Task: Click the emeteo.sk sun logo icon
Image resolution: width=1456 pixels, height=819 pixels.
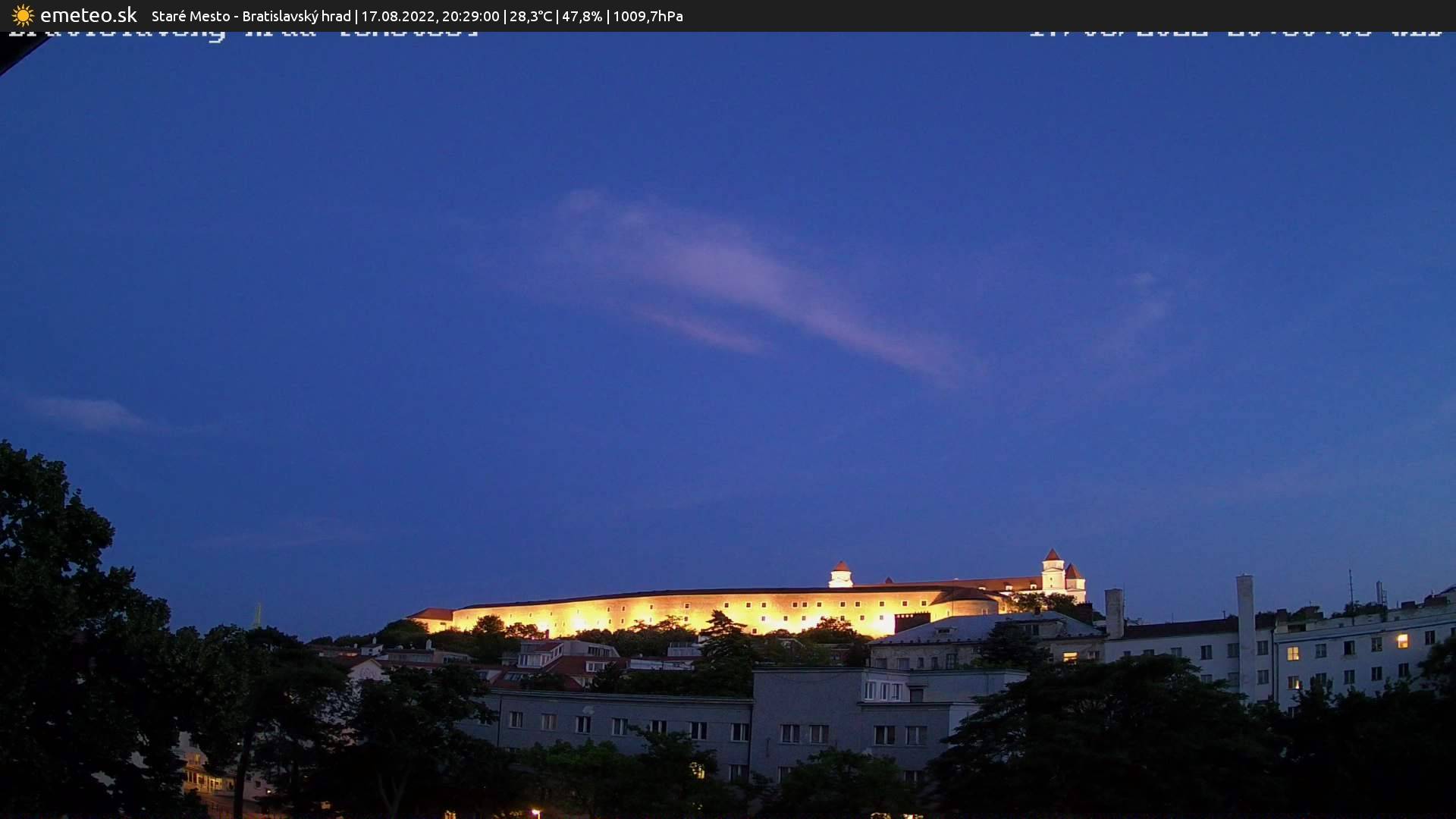Action: [x=23, y=15]
